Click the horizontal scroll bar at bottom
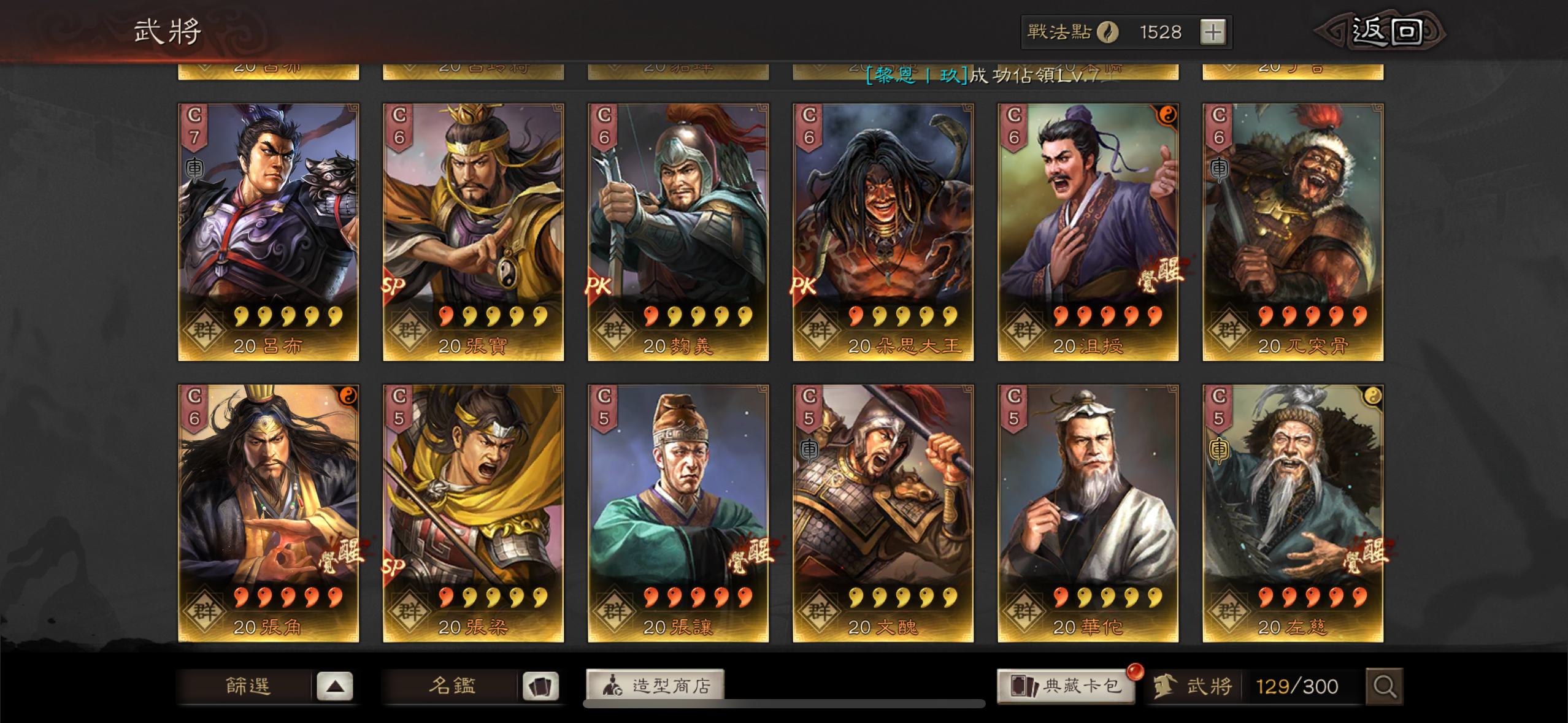Image resolution: width=1568 pixels, height=723 pixels. 784,703
